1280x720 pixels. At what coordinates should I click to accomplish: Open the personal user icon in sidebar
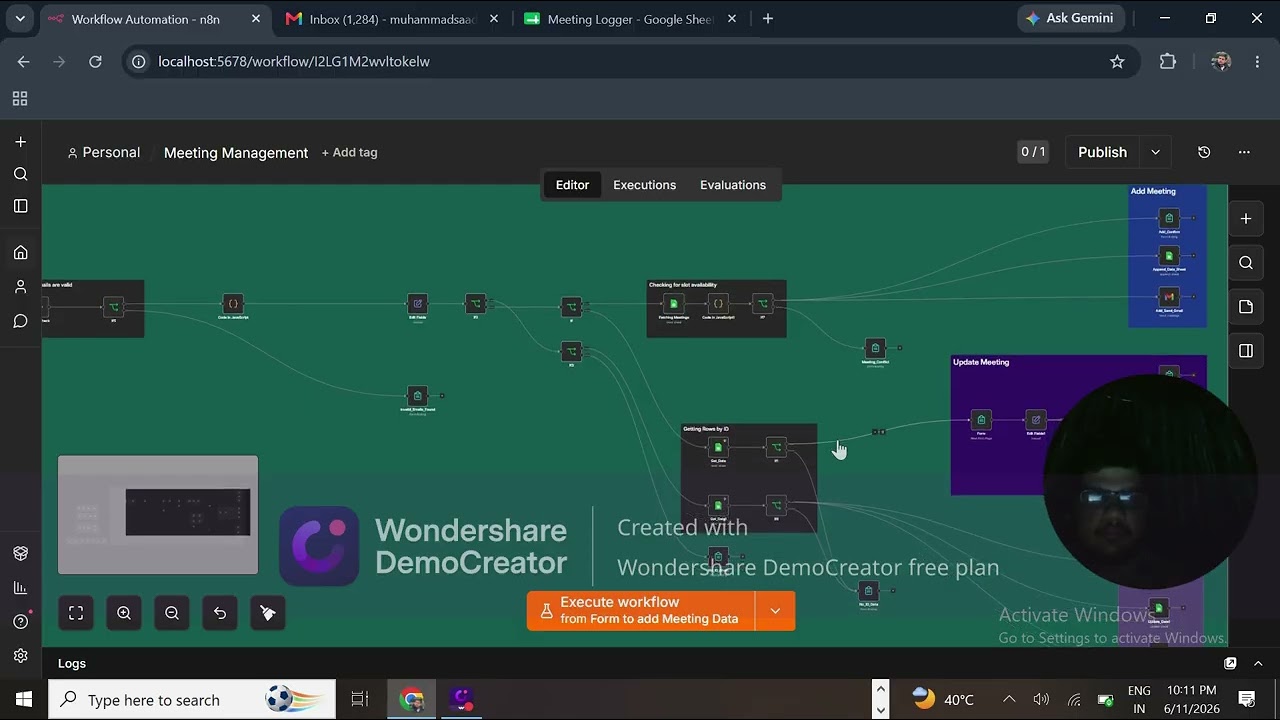click(20, 287)
